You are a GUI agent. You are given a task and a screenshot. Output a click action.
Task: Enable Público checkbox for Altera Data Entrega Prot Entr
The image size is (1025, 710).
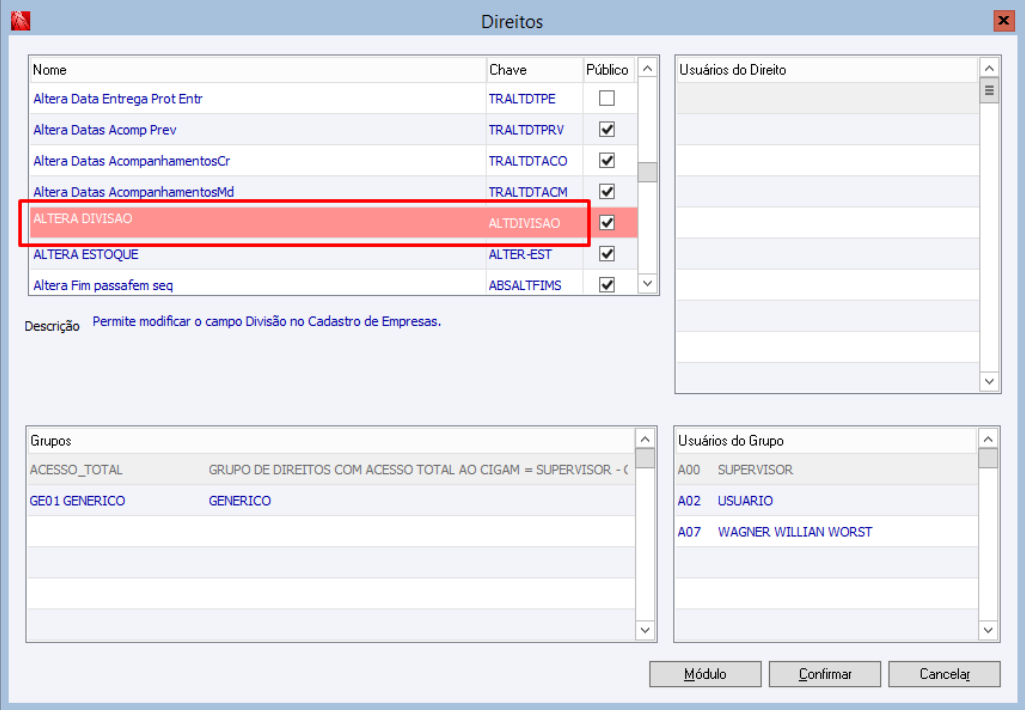607,98
